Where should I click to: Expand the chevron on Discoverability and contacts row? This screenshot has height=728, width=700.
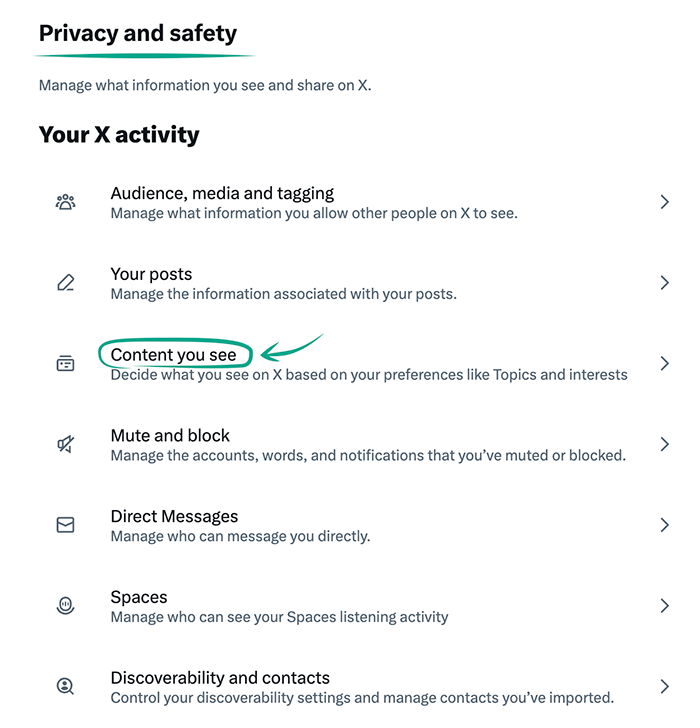point(665,687)
